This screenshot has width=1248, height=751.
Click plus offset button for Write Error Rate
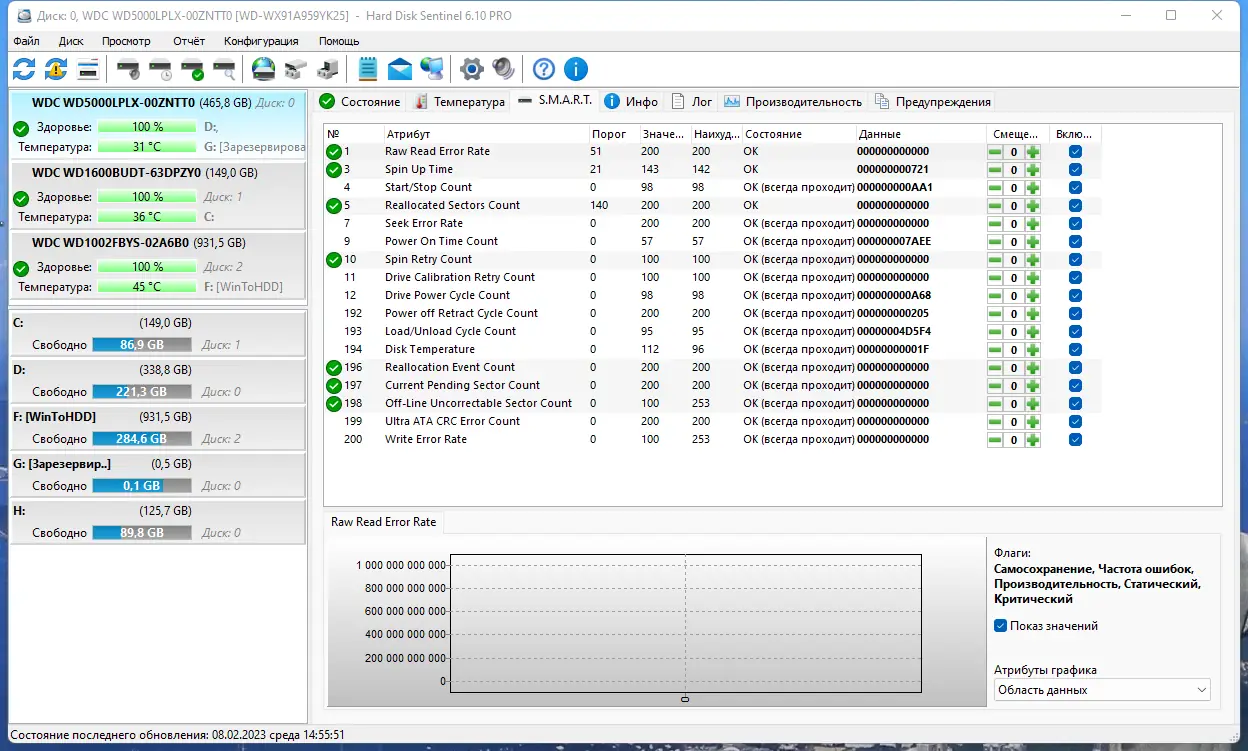click(x=1032, y=440)
